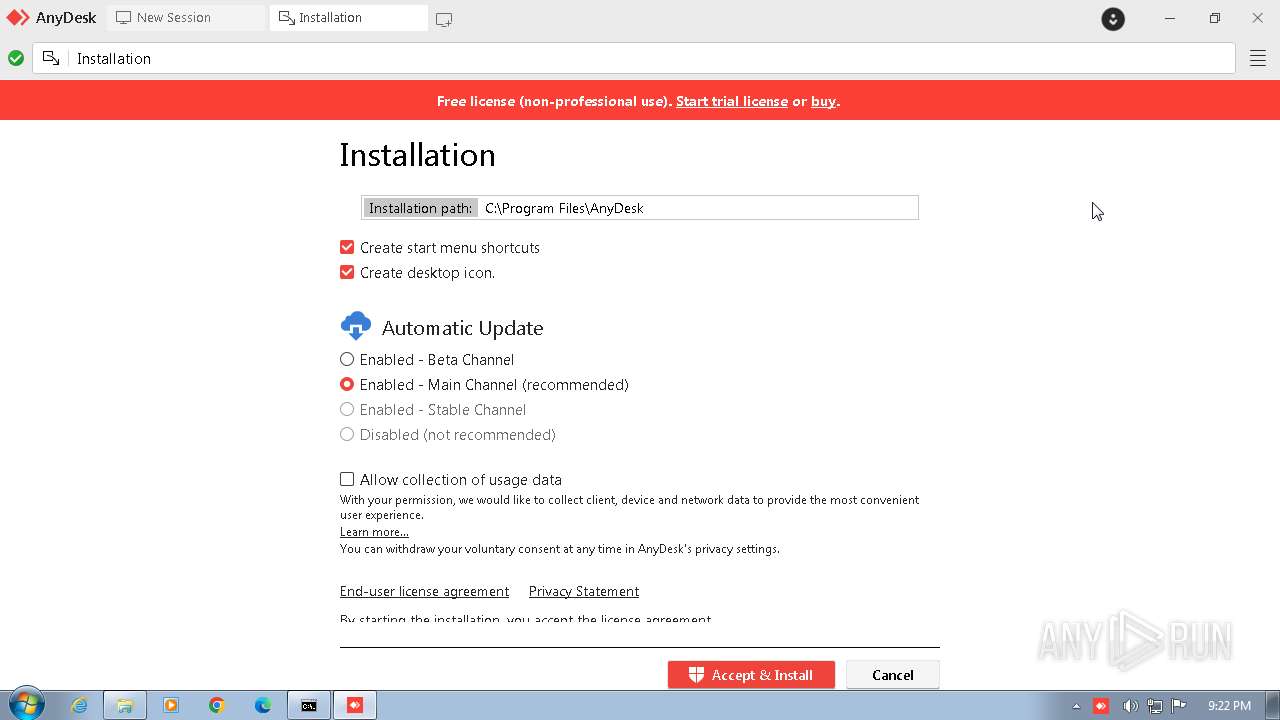Click the AnyDesk logo icon
The width and height of the screenshot is (1280, 720).
18,18
